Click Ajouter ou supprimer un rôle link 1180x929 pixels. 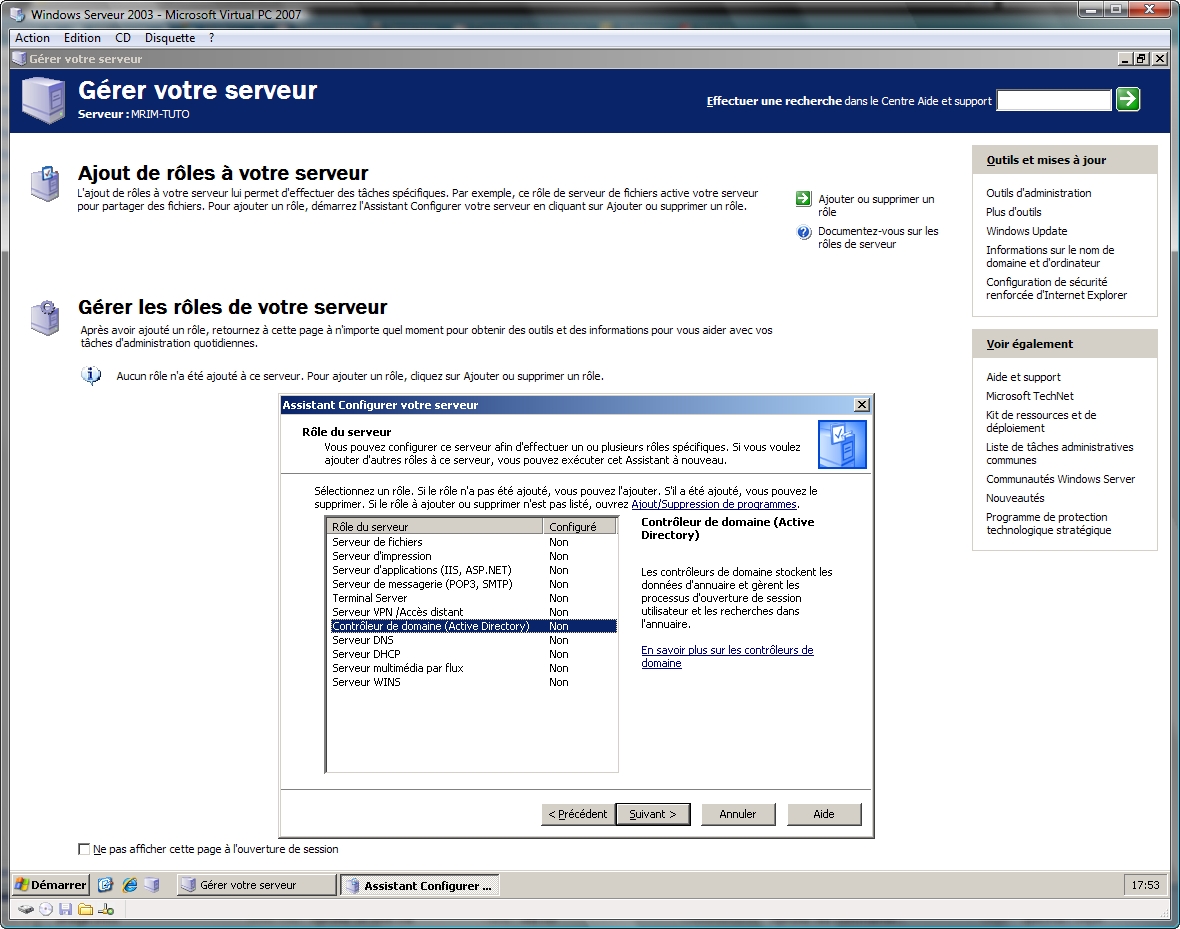tap(876, 206)
